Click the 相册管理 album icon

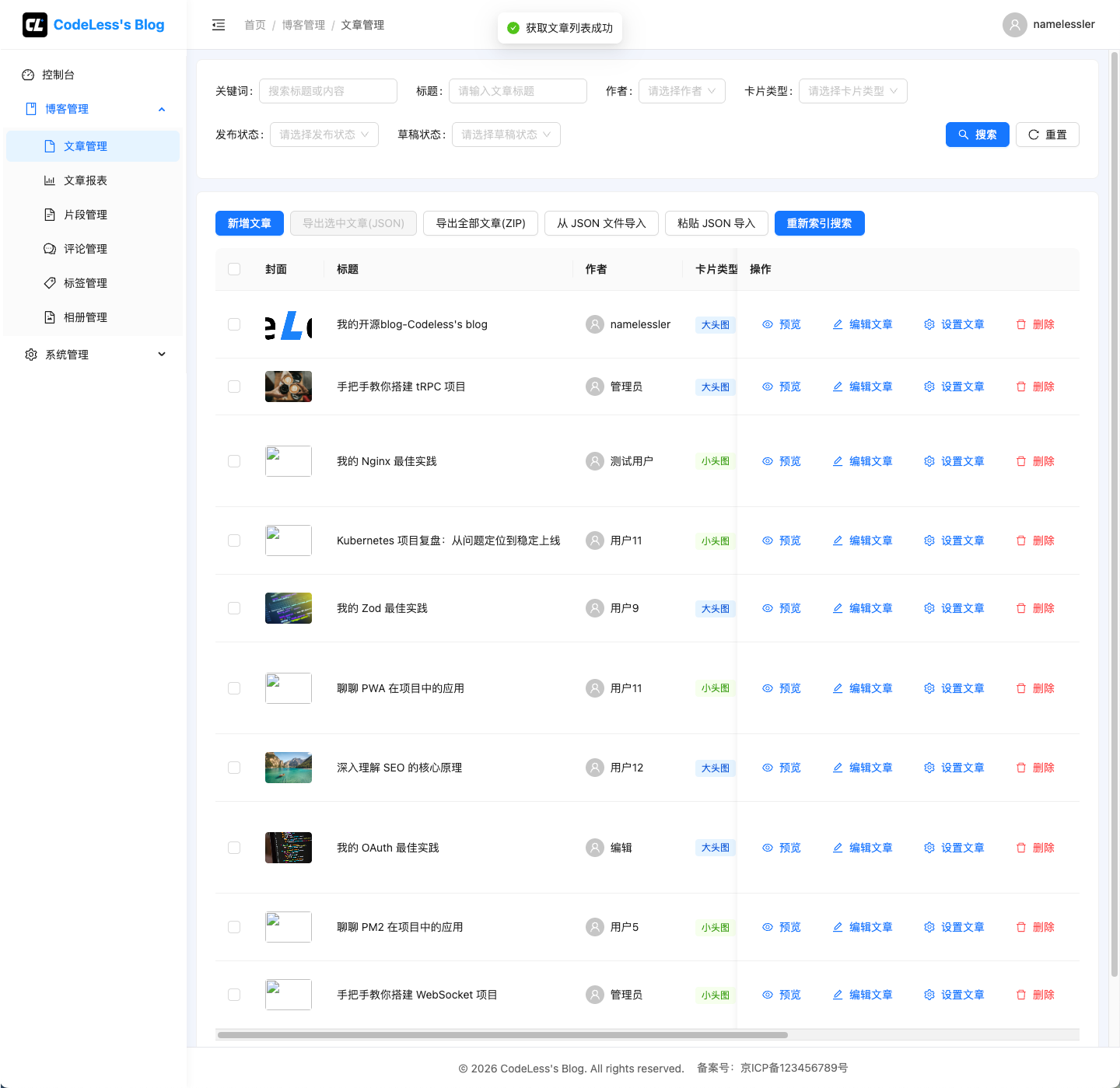50,317
